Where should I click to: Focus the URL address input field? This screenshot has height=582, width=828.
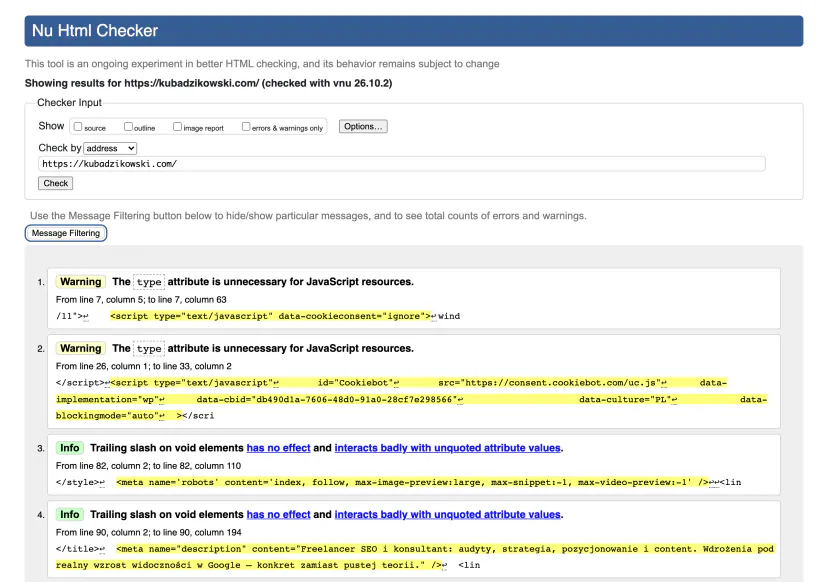point(402,164)
